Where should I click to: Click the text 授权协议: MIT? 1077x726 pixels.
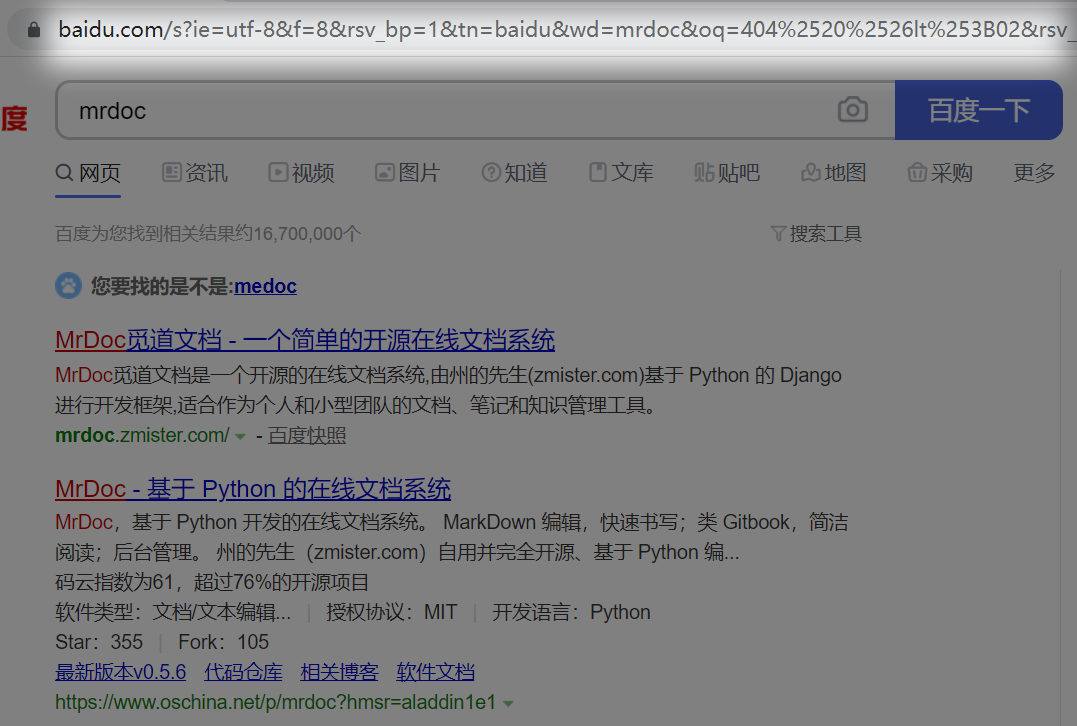click(x=392, y=612)
